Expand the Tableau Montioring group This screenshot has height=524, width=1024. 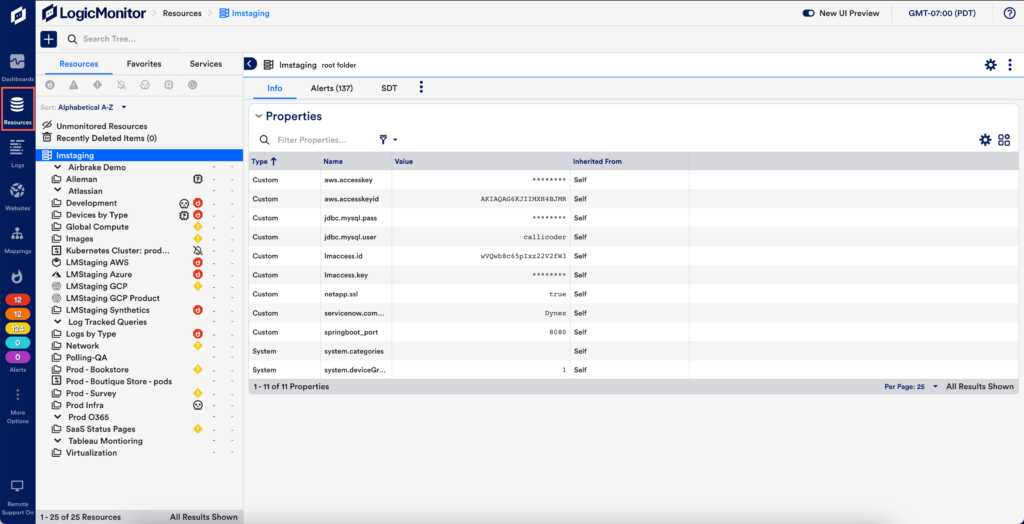(x=57, y=441)
